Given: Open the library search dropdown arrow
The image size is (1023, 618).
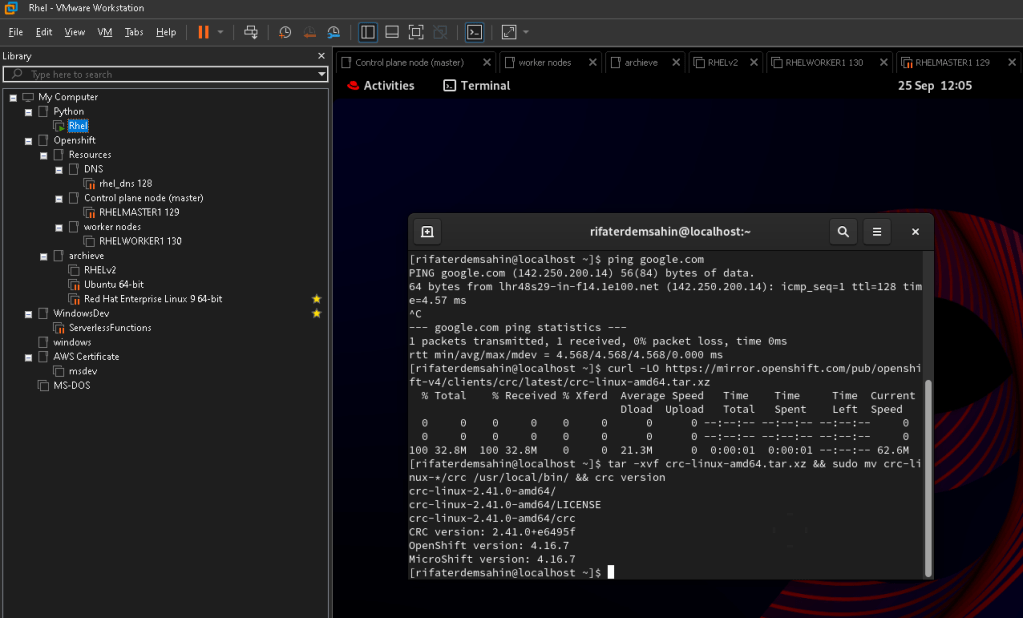Looking at the screenshot, I should coord(322,74).
